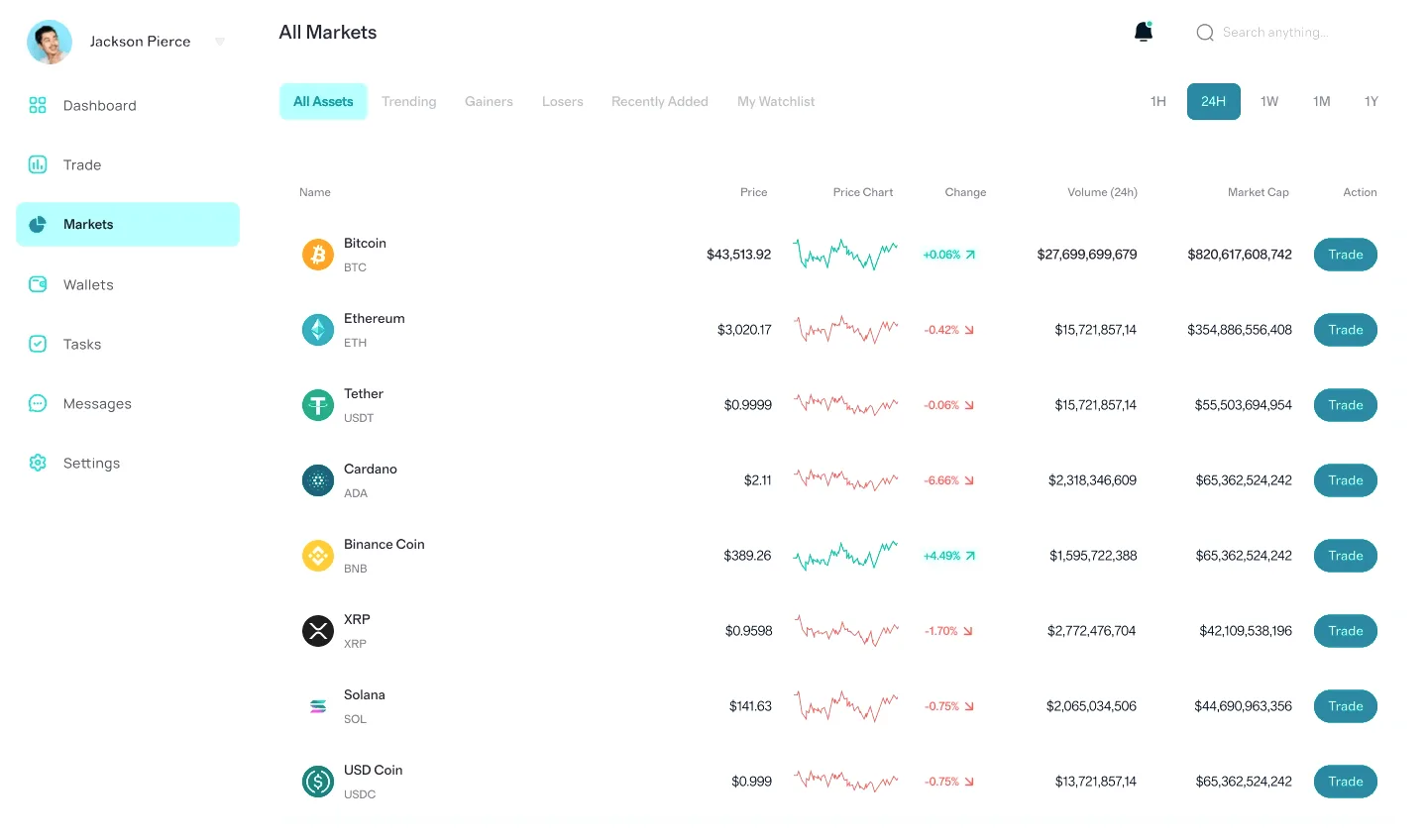The image size is (1427, 840).
Task: Open My Watchlist tab
Action: [776, 101]
